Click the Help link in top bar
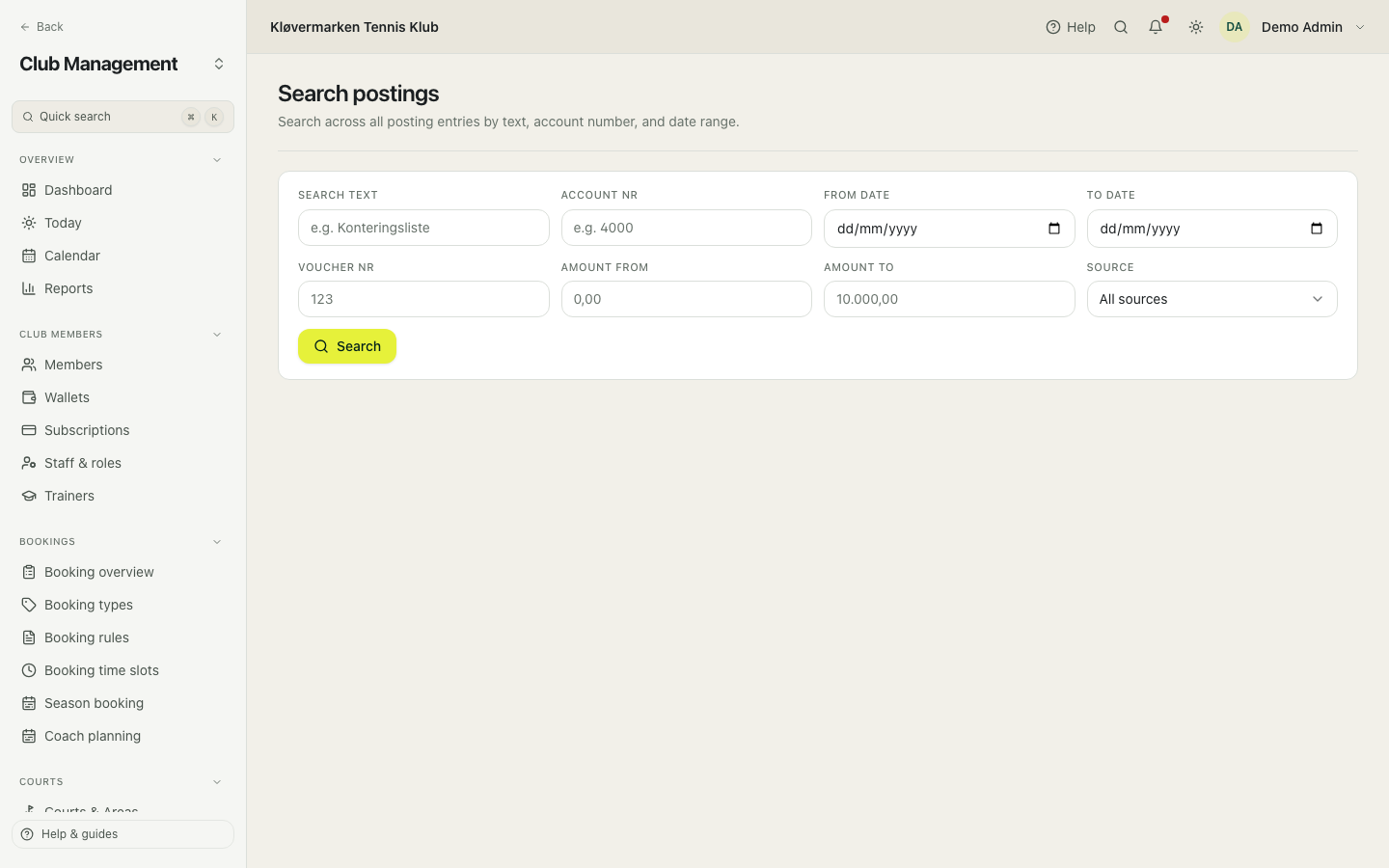 tap(1071, 27)
